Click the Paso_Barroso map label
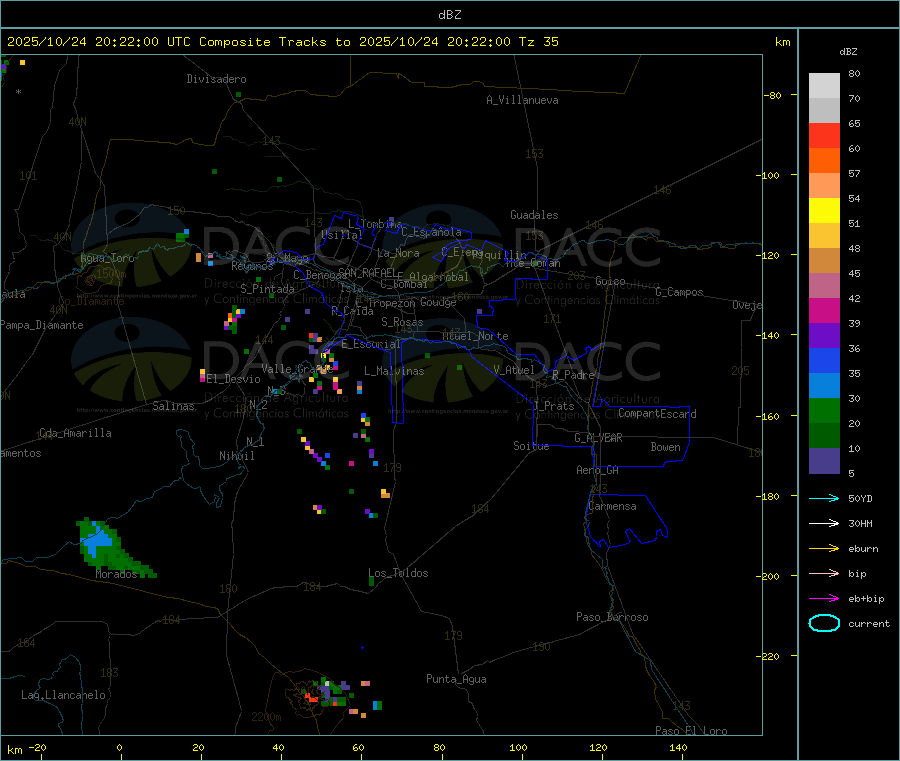Image resolution: width=900 pixels, height=761 pixels. point(612,617)
